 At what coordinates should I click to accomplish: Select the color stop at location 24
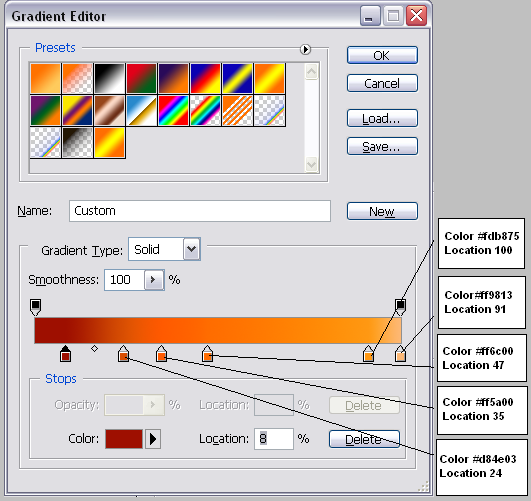pos(123,354)
